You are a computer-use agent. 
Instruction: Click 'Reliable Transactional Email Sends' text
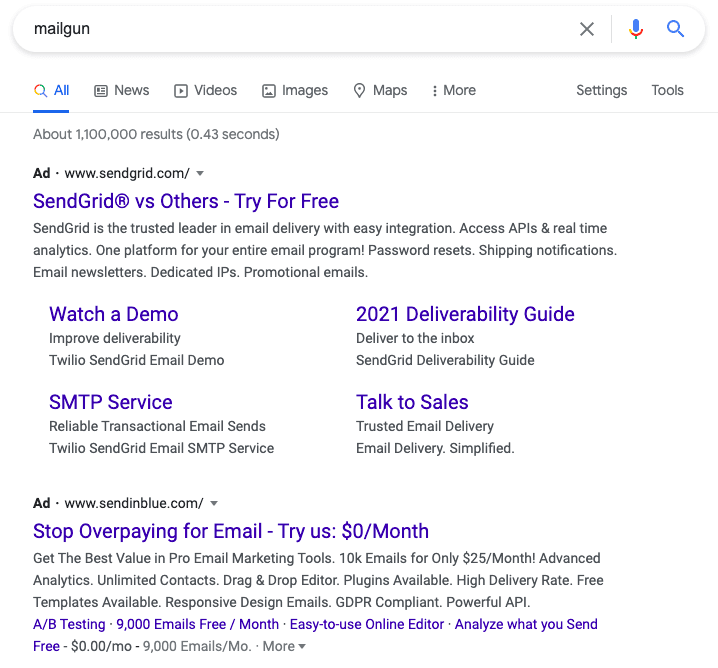[x=157, y=426]
